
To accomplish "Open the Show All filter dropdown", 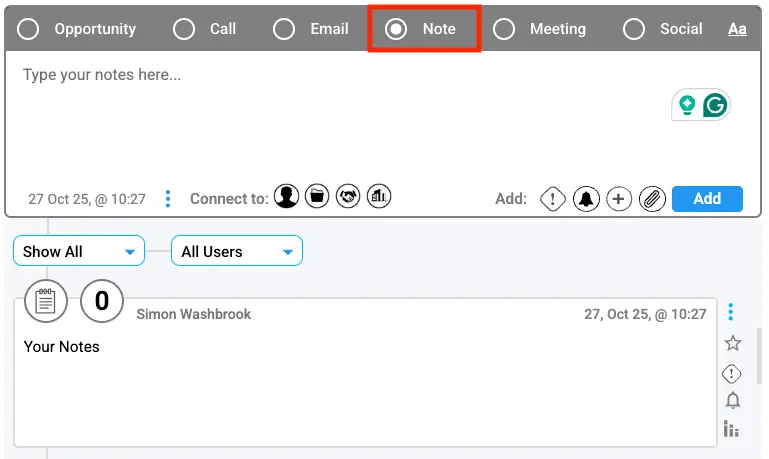I will pos(79,252).
